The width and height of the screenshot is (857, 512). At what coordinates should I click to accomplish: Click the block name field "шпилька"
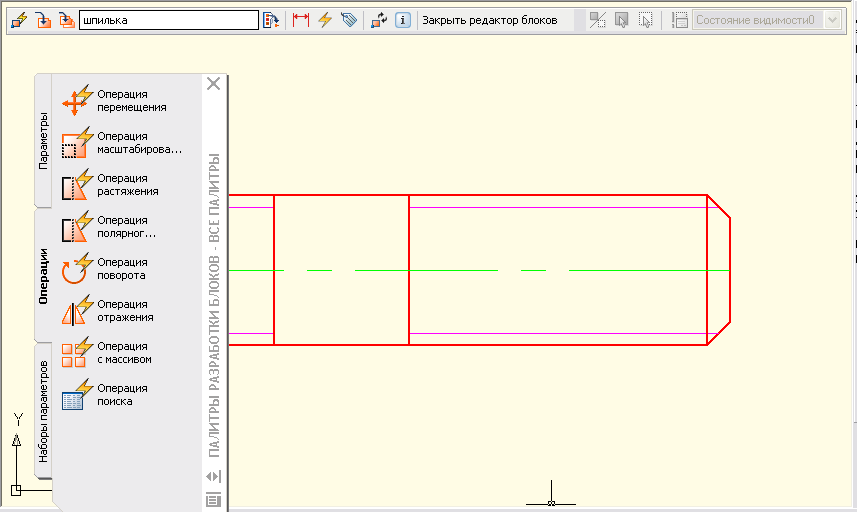click(169, 20)
